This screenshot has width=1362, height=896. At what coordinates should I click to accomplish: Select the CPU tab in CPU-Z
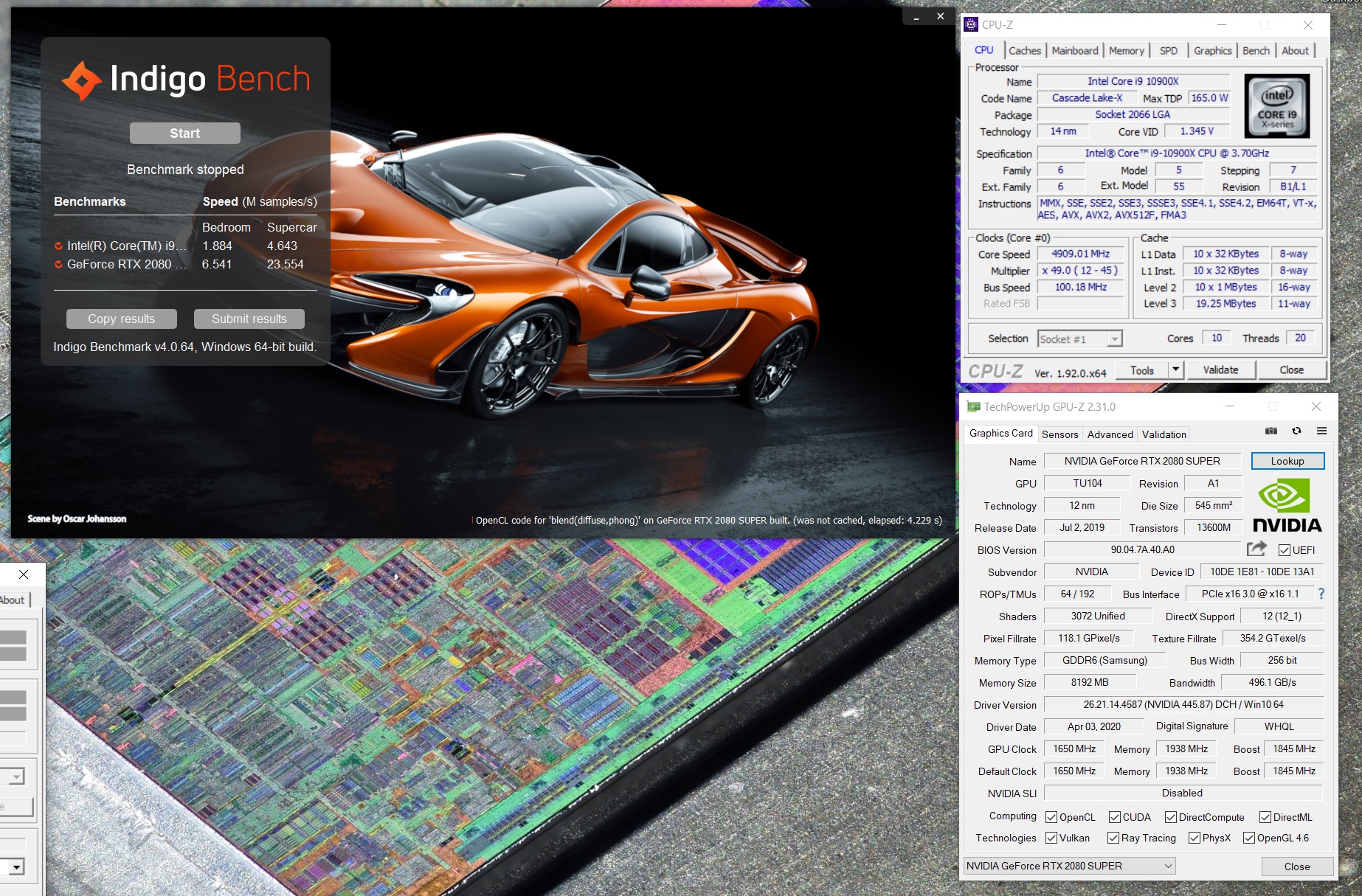pyautogui.click(x=984, y=50)
